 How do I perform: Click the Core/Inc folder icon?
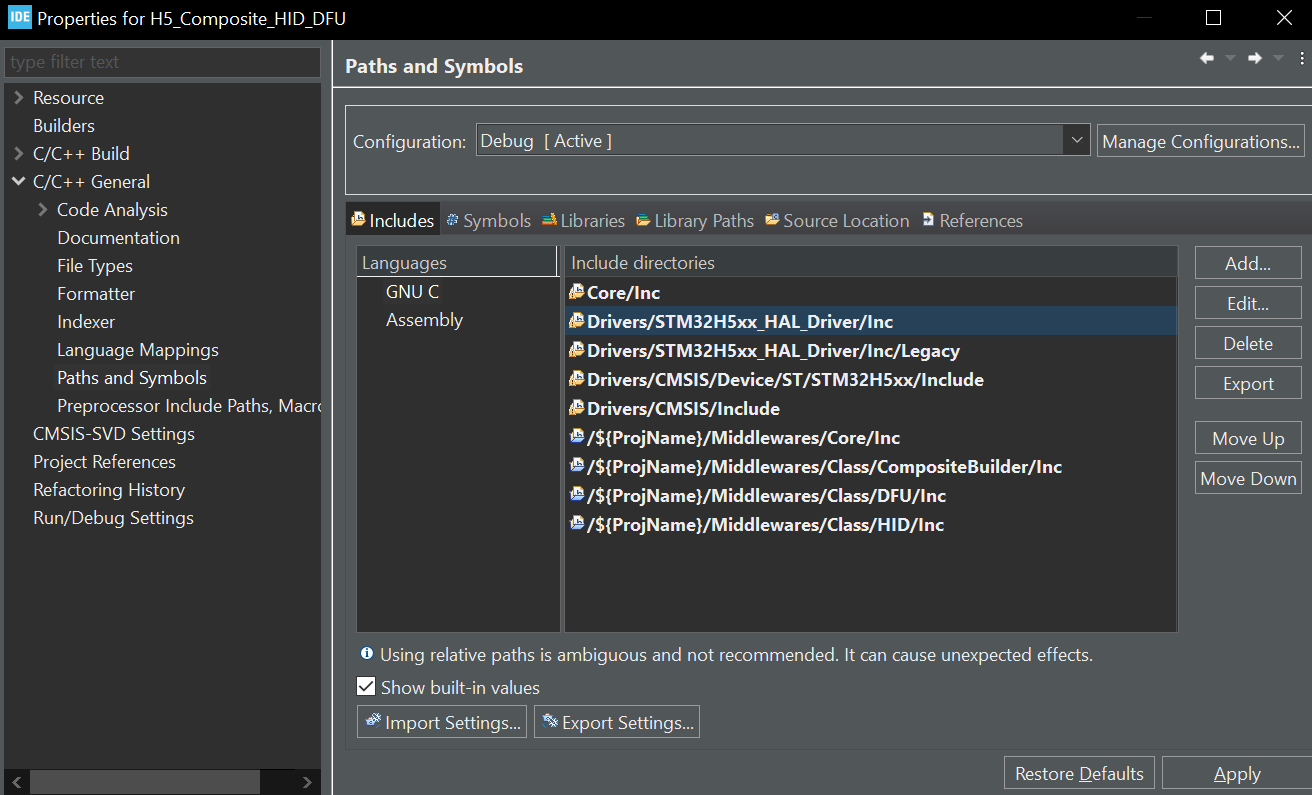576,293
